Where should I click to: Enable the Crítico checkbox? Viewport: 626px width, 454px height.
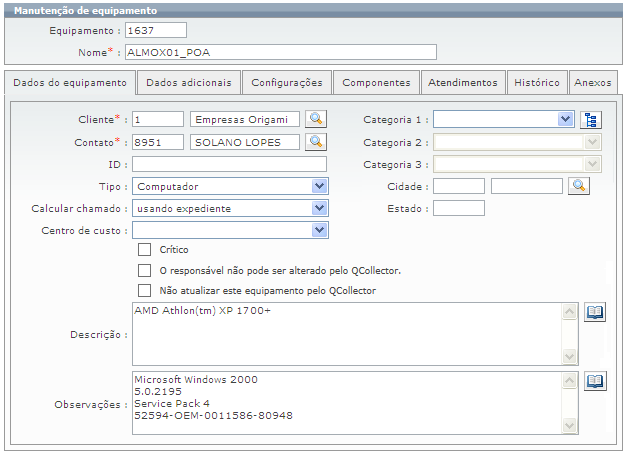click(145, 250)
